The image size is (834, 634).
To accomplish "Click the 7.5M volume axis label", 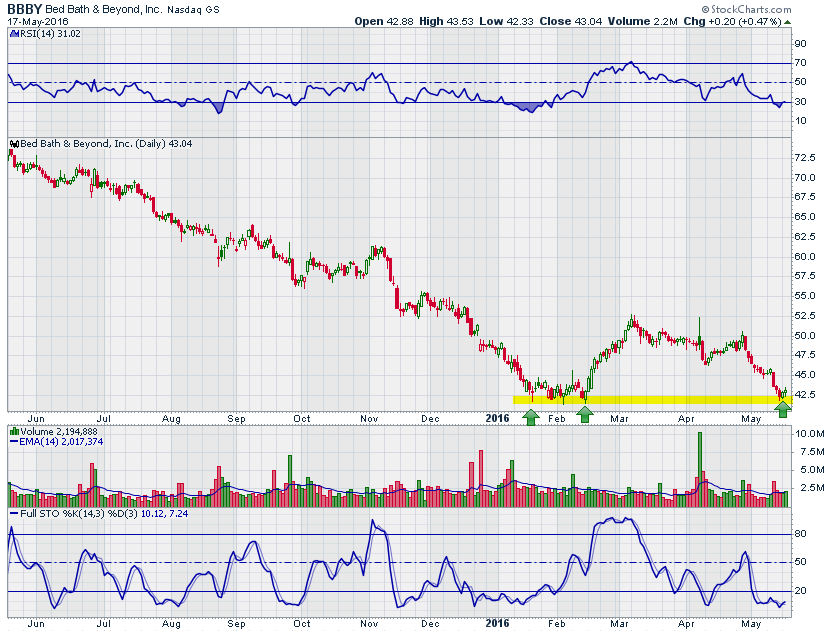I will coord(812,452).
